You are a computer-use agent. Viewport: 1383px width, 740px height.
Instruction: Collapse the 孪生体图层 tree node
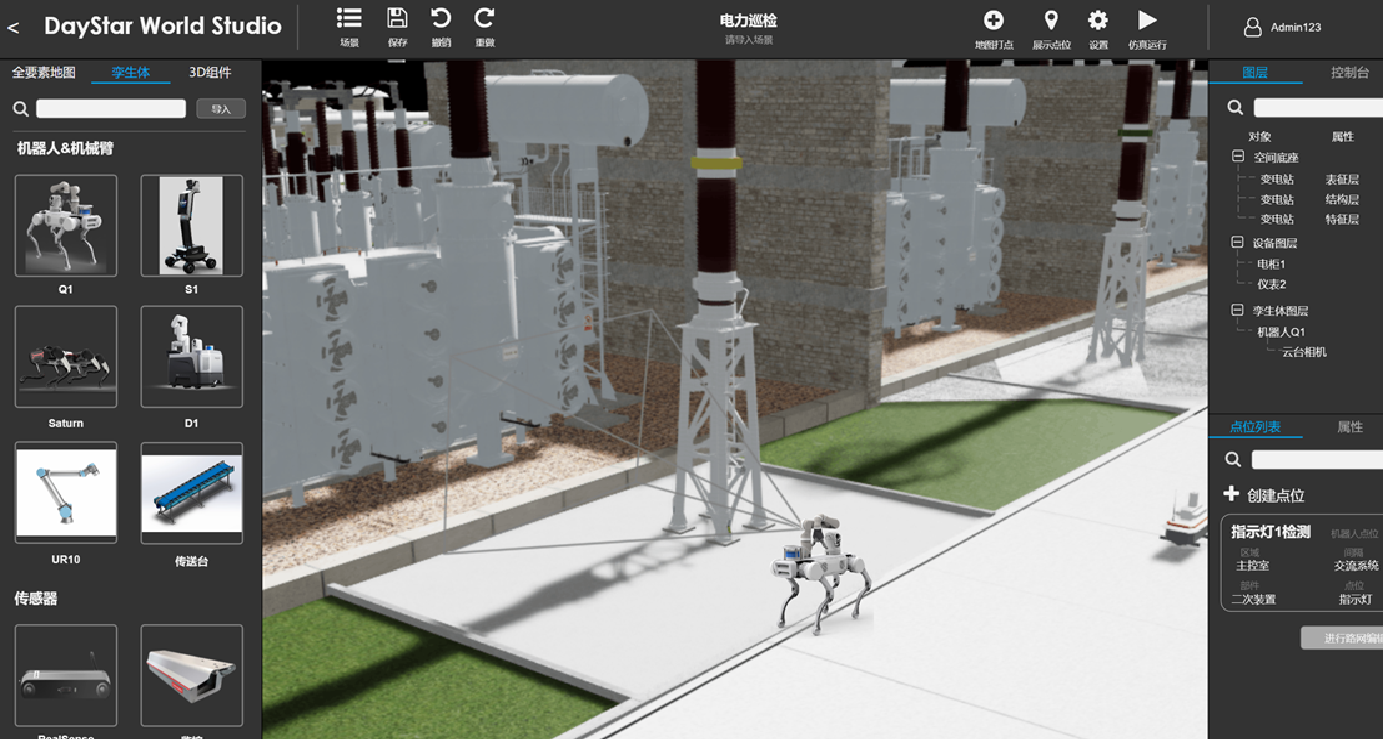1238,311
